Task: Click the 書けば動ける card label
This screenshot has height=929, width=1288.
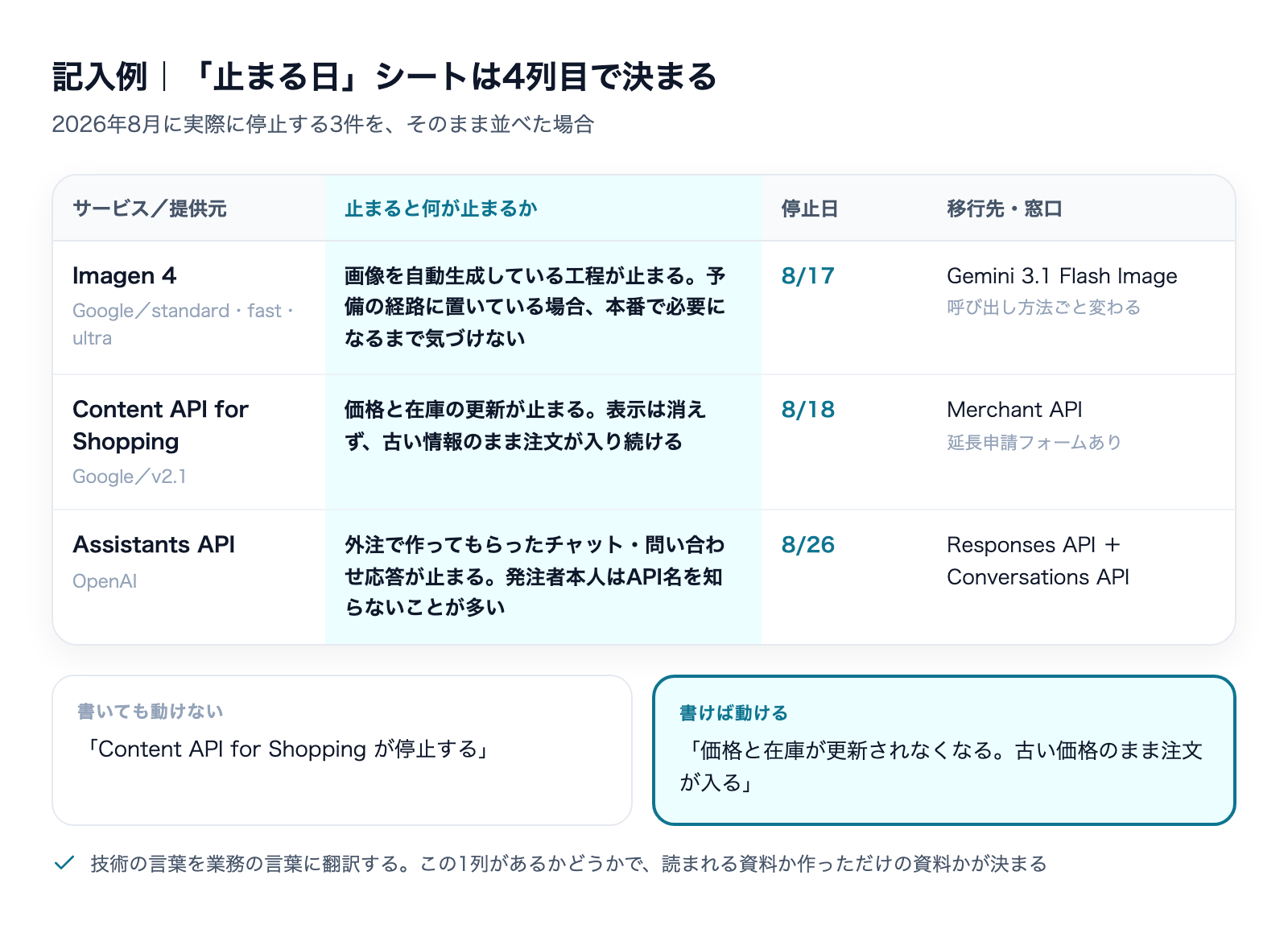Action: 734,713
